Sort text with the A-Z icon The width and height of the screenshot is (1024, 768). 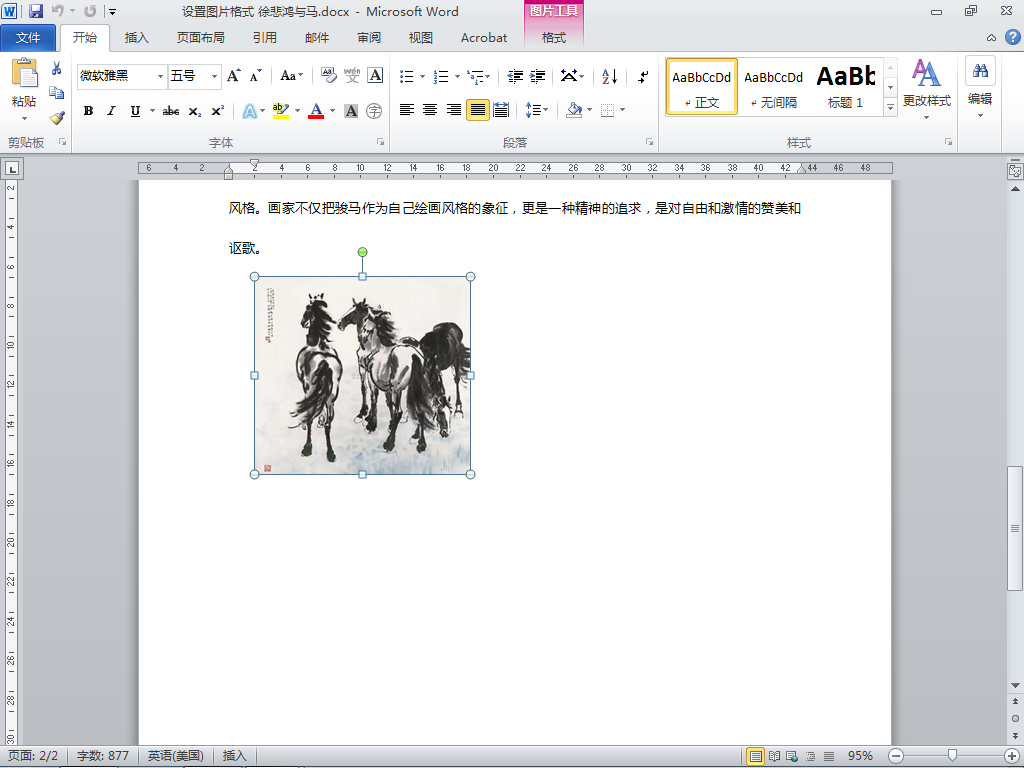pyautogui.click(x=609, y=76)
